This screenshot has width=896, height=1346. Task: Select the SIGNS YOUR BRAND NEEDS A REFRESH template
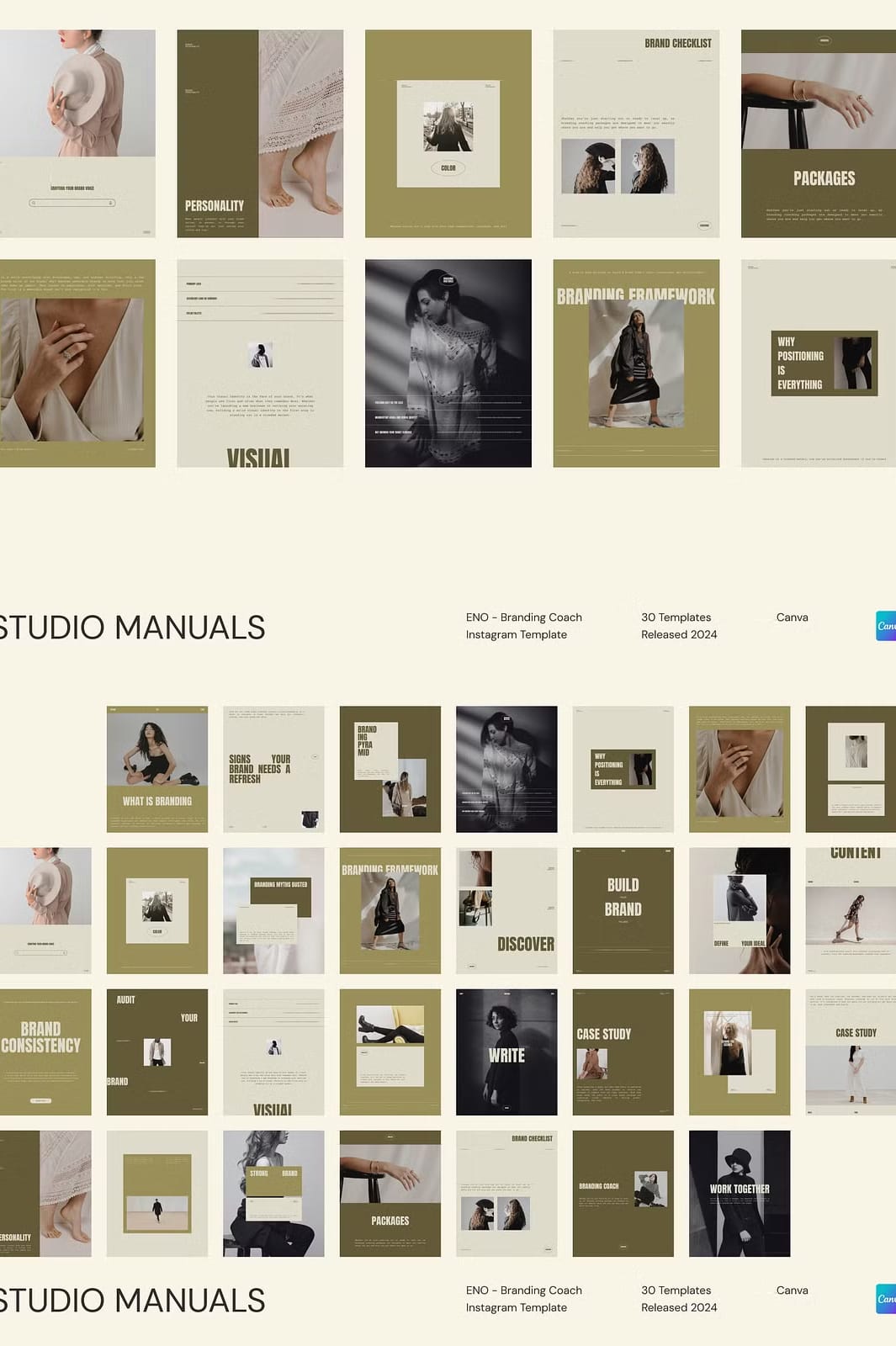(x=273, y=769)
